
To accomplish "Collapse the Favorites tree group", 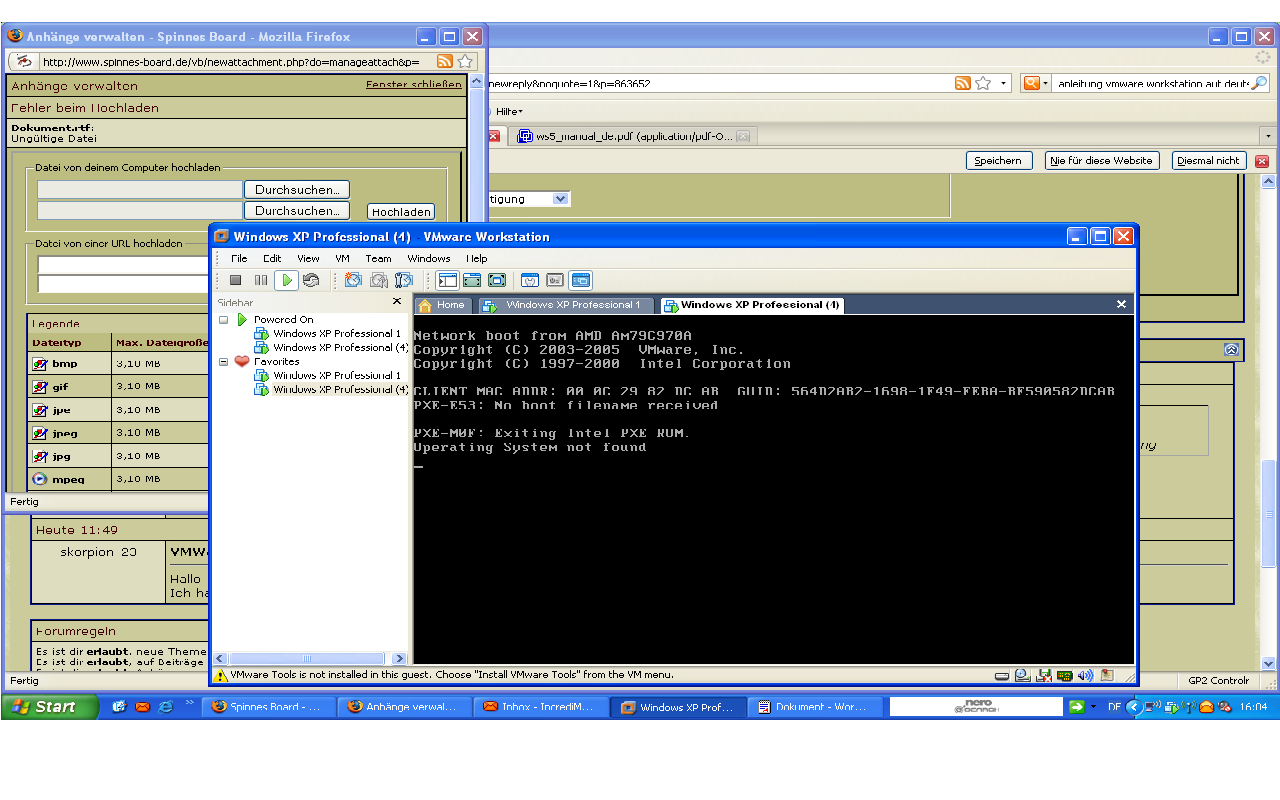I will tap(224, 362).
